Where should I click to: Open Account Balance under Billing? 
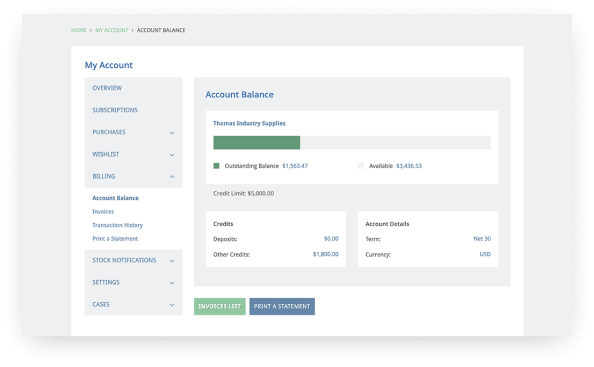116,198
